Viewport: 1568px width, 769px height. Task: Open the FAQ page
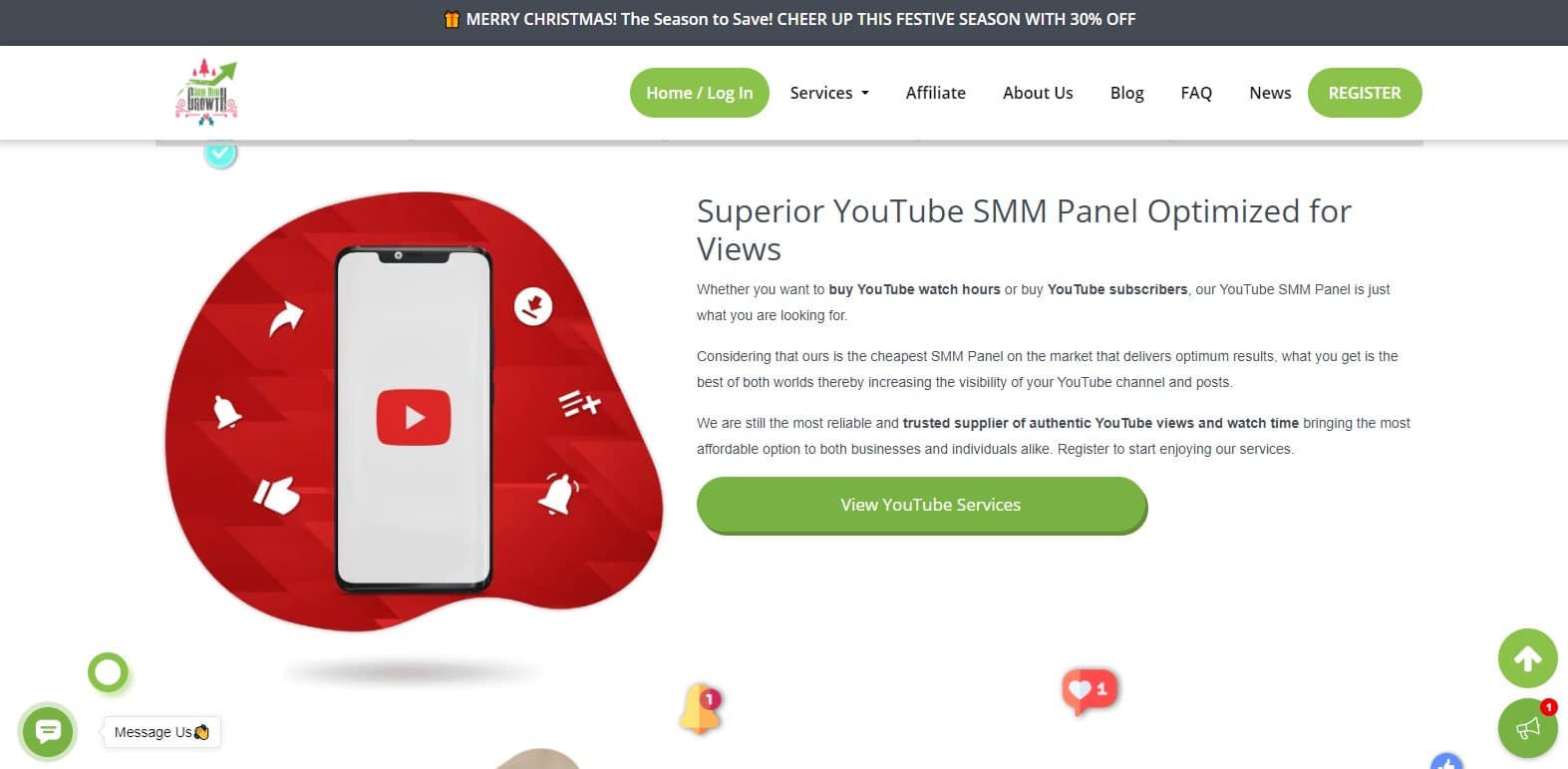pos(1196,93)
